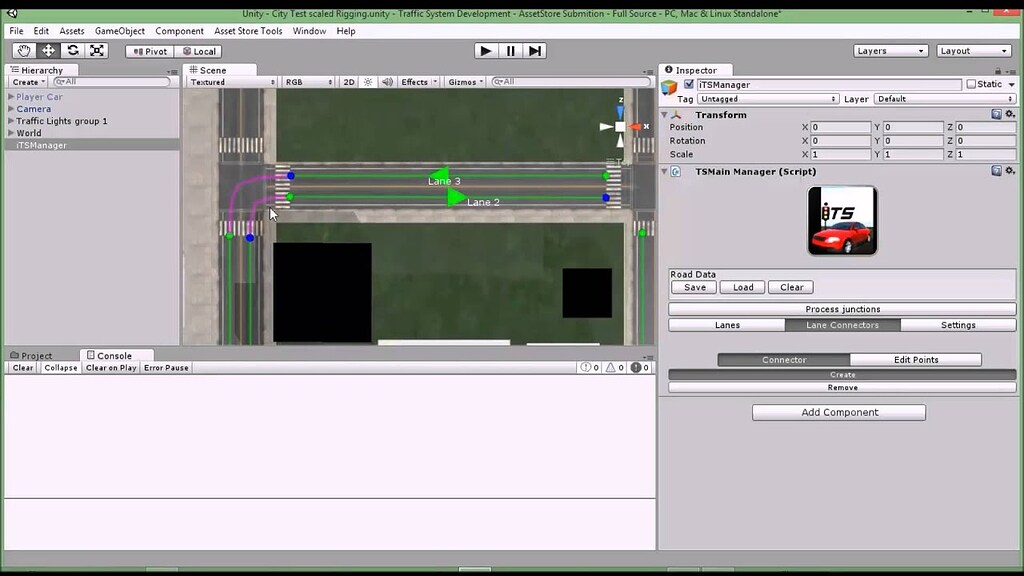Viewport: 1024px width, 576px height.
Task: Open the Transform component settings gear
Action: pyautogui.click(x=1008, y=114)
